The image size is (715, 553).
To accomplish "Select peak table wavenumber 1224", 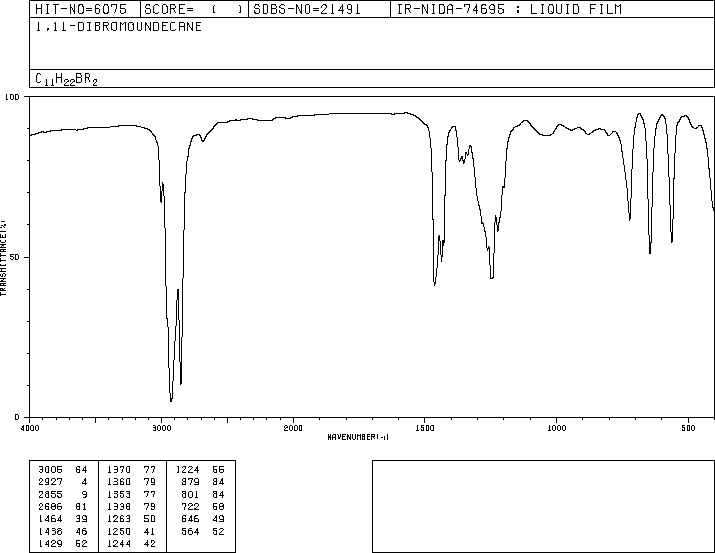I will click(x=187, y=470).
